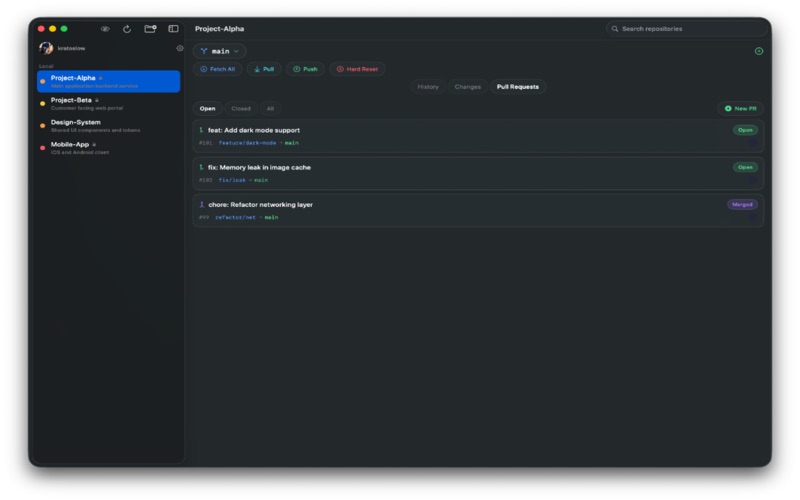Viewport: 800px width, 500px height.
Task: Show All pull requests filter
Action: click(270, 109)
